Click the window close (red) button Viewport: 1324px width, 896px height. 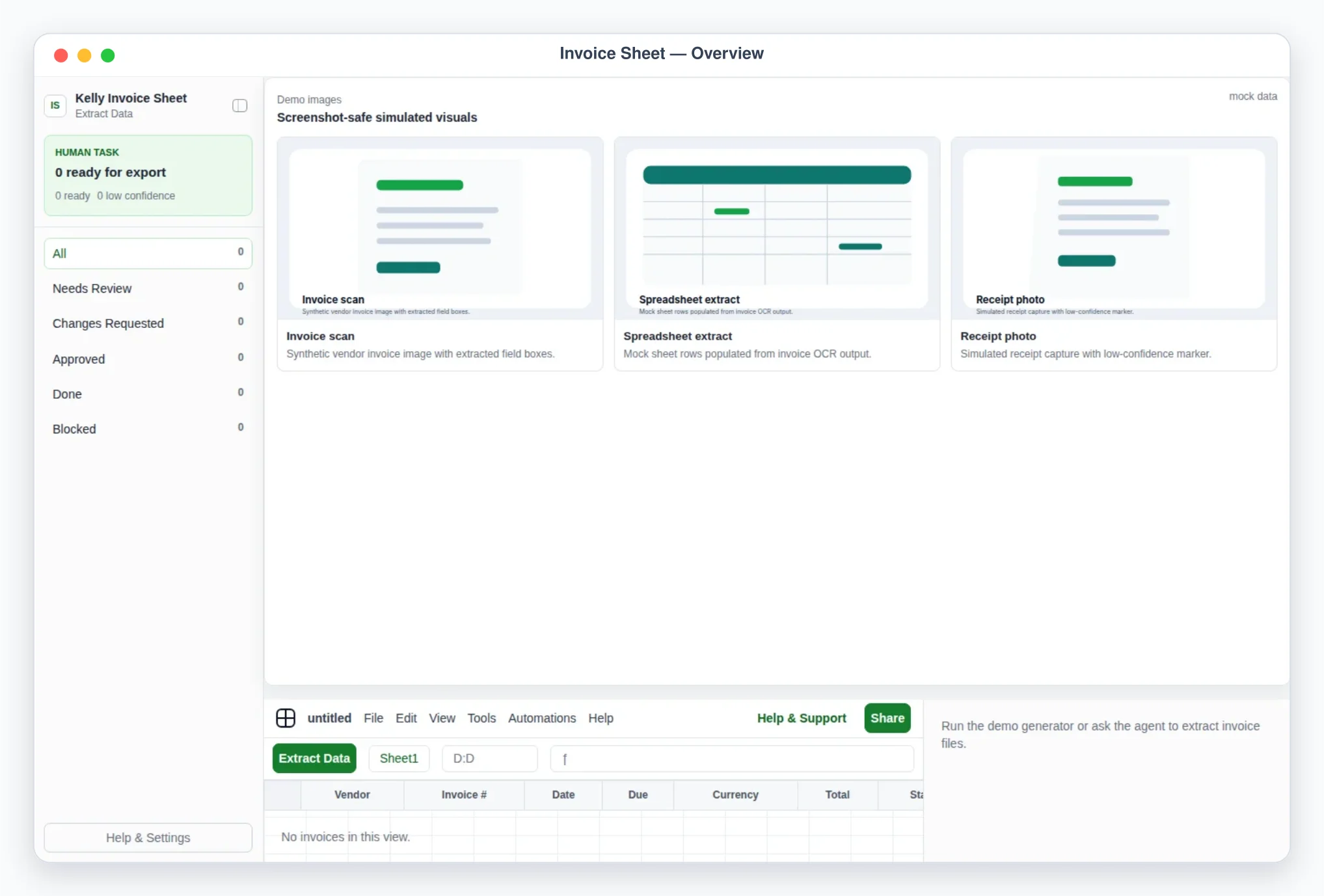(61, 55)
